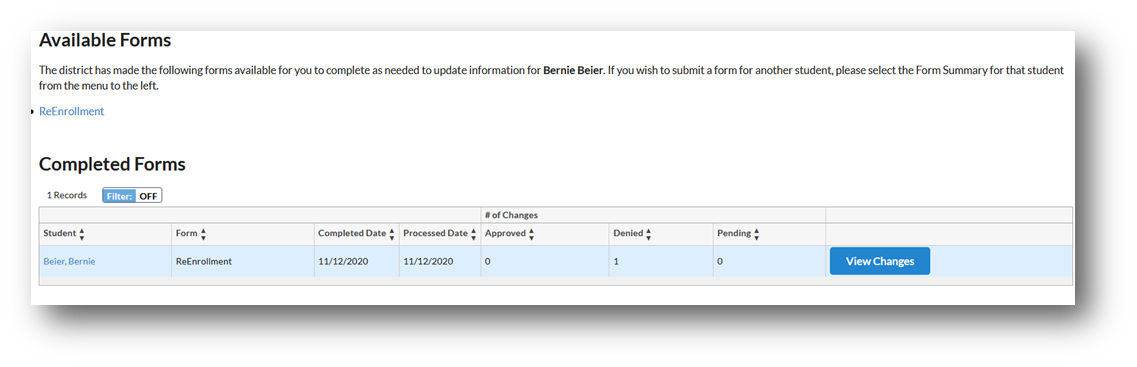Click the View Changes button
The image size is (1137, 367).
880,261
